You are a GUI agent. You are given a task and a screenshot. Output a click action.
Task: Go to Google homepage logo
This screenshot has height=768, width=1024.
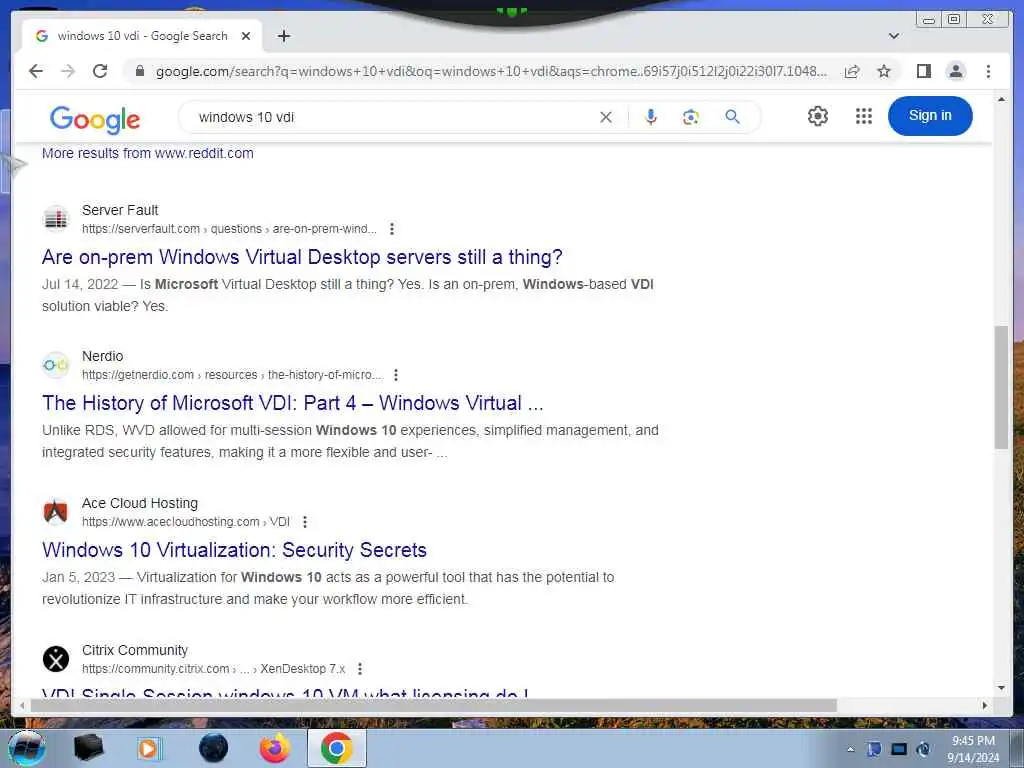pos(95,120)
